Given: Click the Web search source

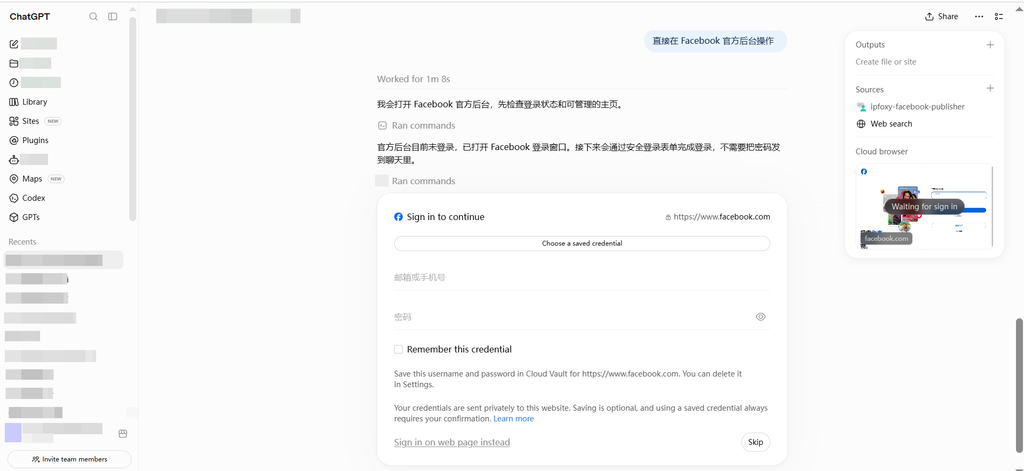Looking at the screenshot, I should [x=884, y=123].
